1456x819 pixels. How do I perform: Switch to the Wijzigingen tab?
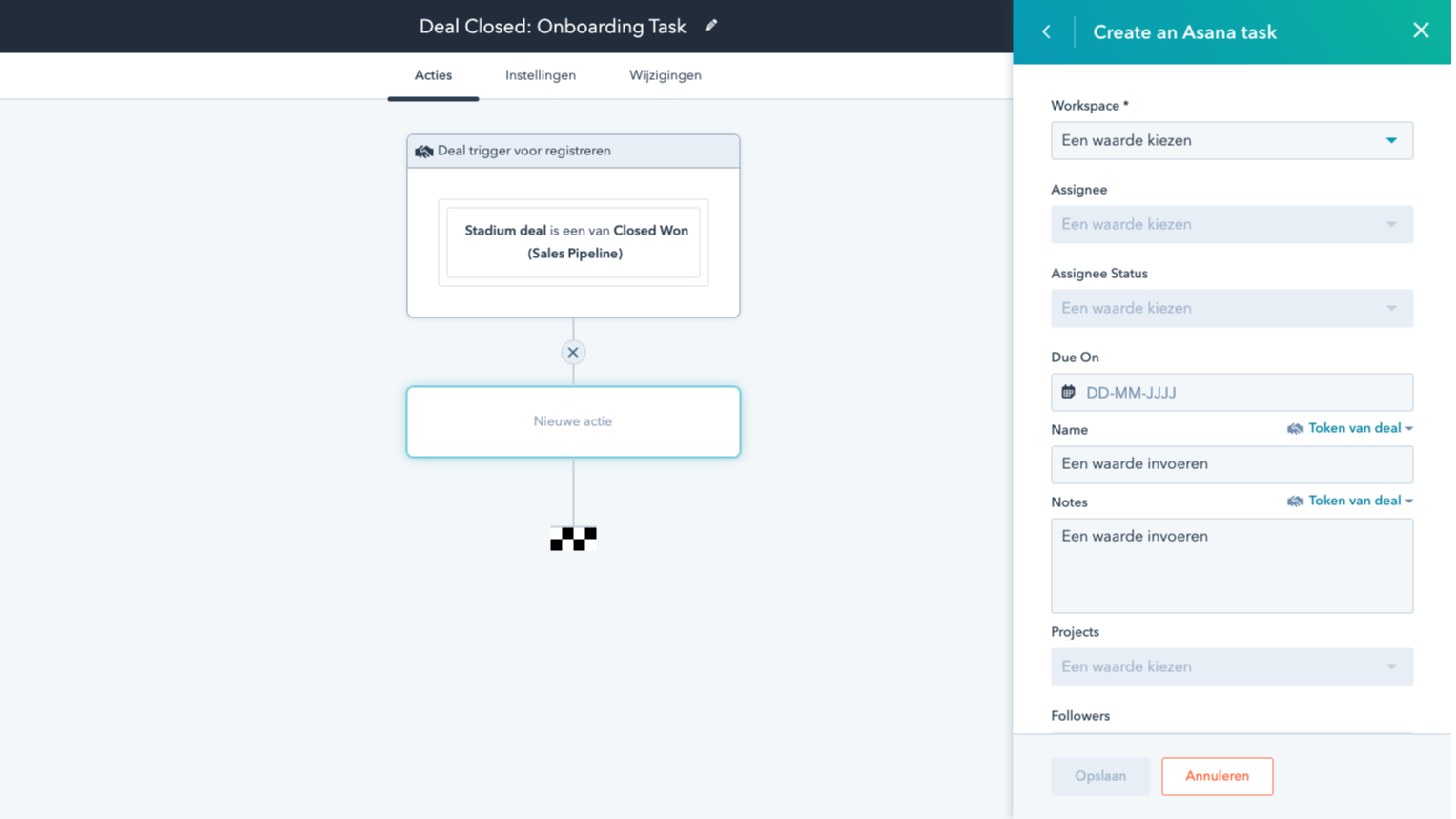click(x=665, y=75)
